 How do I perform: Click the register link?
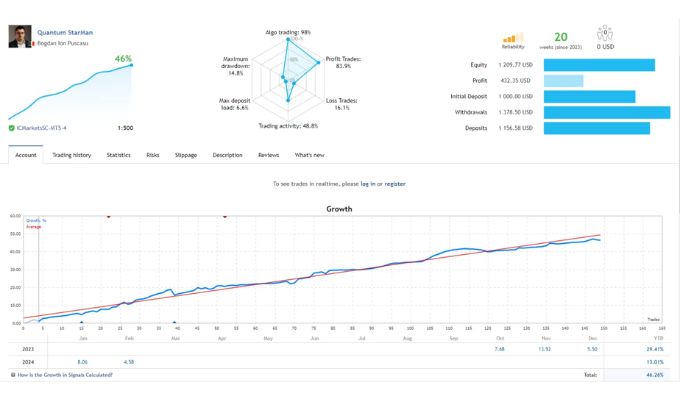(395, 184)
